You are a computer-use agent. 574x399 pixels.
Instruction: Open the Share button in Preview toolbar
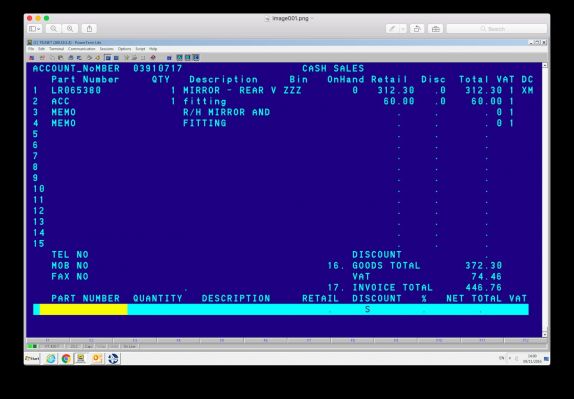[x=89, y=29]
